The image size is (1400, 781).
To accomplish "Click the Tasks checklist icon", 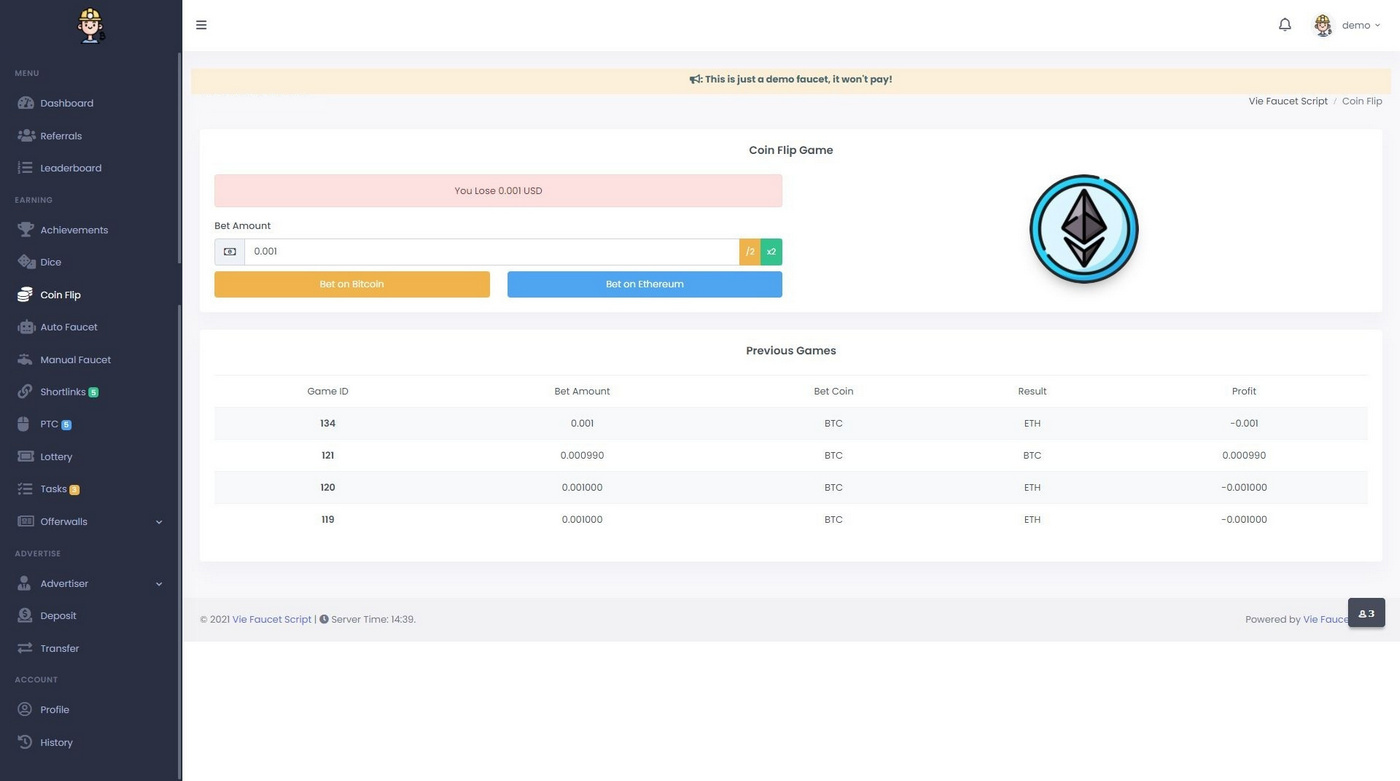I will click(x=25, y=489).
